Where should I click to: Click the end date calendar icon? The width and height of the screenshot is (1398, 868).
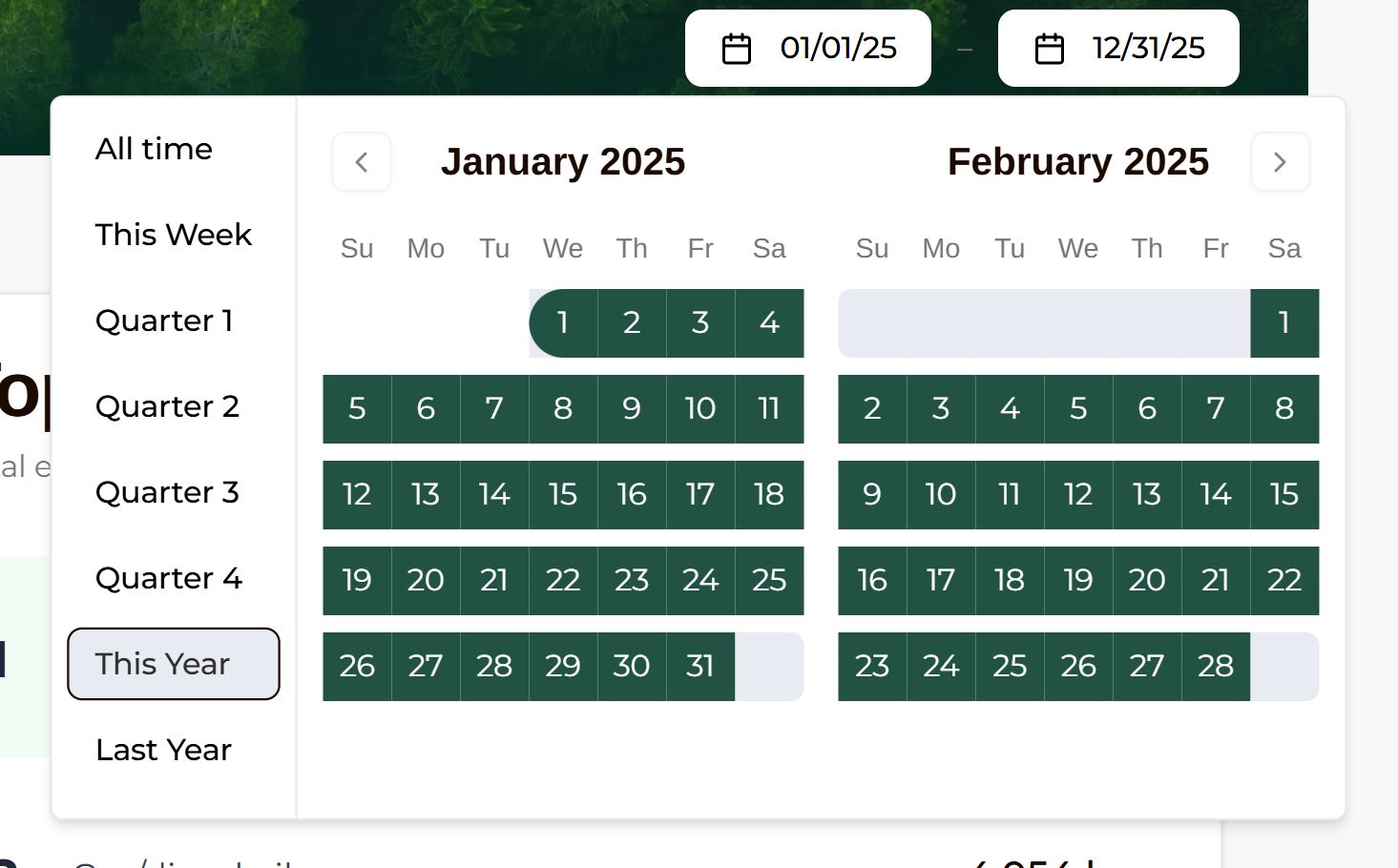tap(1050, 49)
